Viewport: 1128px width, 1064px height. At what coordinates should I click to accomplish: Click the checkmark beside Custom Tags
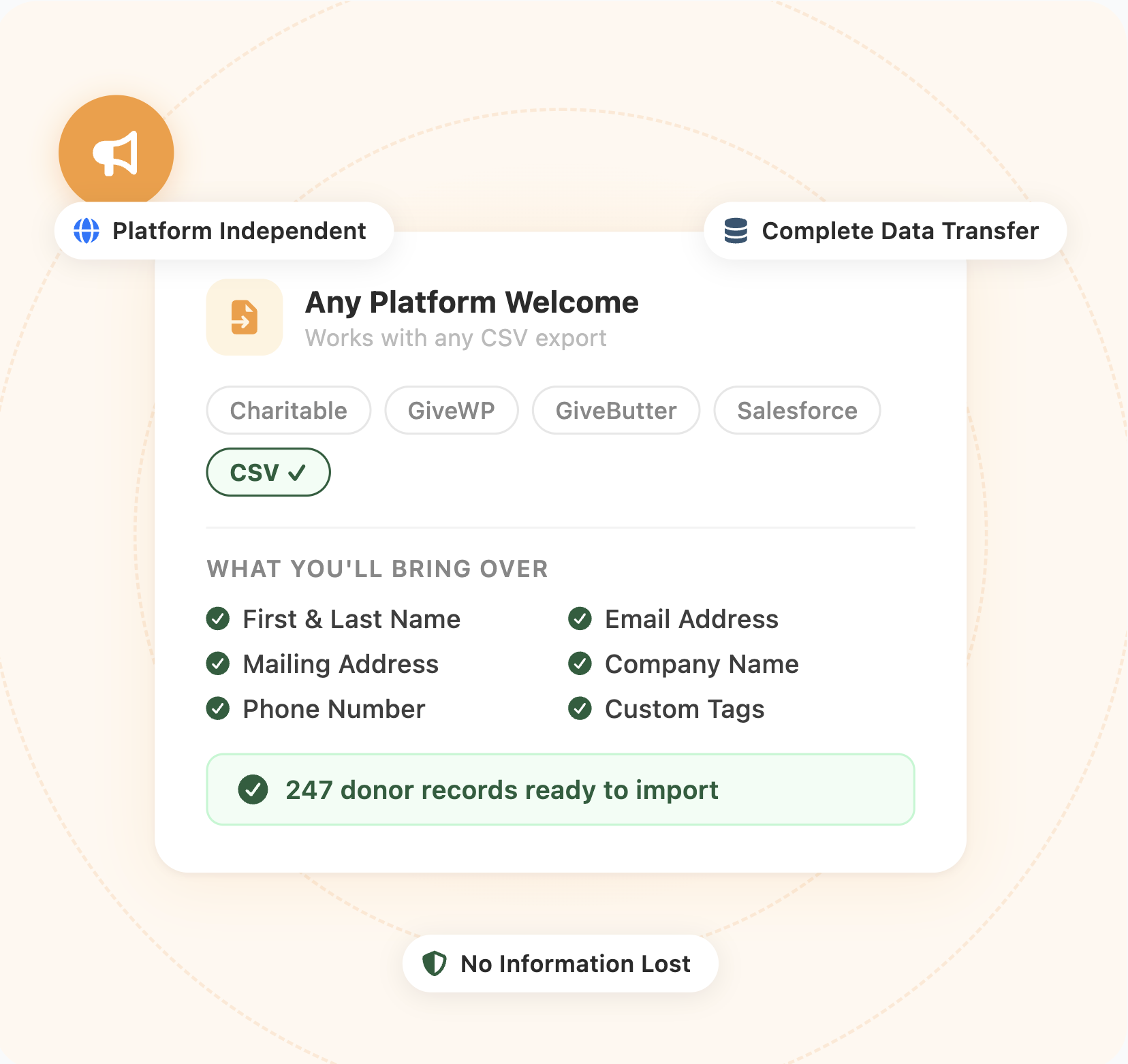(x=580, y=708)
